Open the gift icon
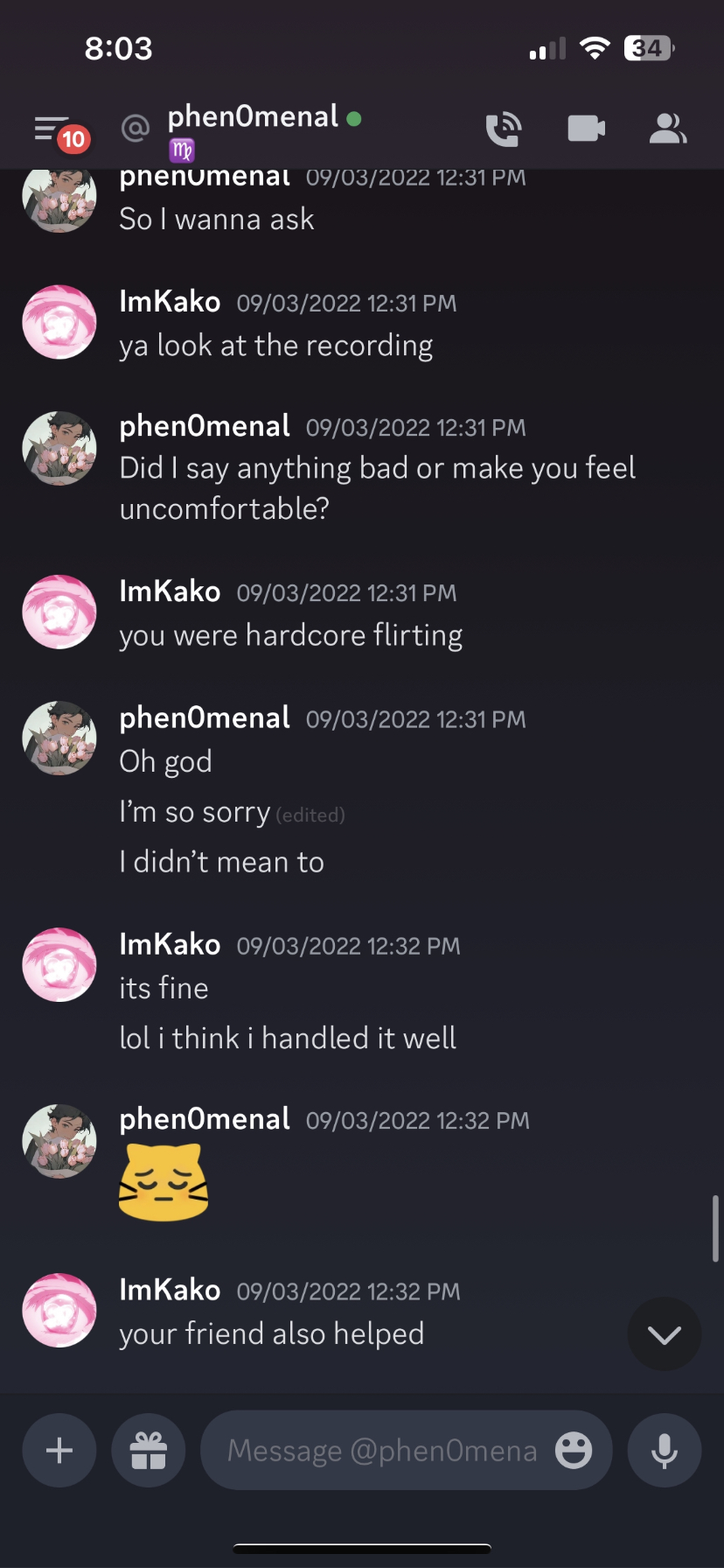 149,1451
